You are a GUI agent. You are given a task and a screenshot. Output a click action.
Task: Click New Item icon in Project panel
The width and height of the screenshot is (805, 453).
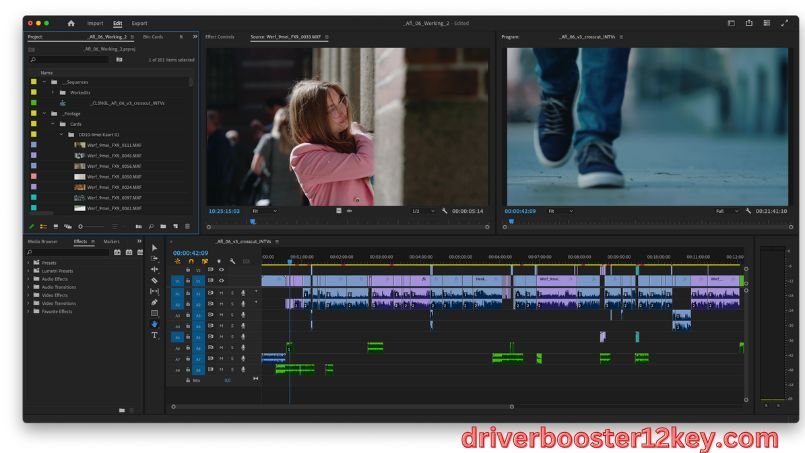tap(176, 226)
